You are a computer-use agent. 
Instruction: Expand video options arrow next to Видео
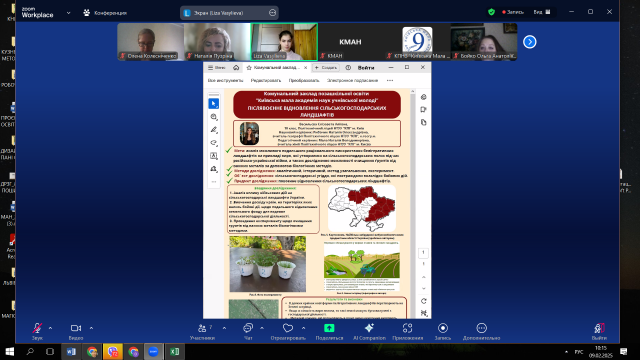pyautogui.click(x=91, y=328)
